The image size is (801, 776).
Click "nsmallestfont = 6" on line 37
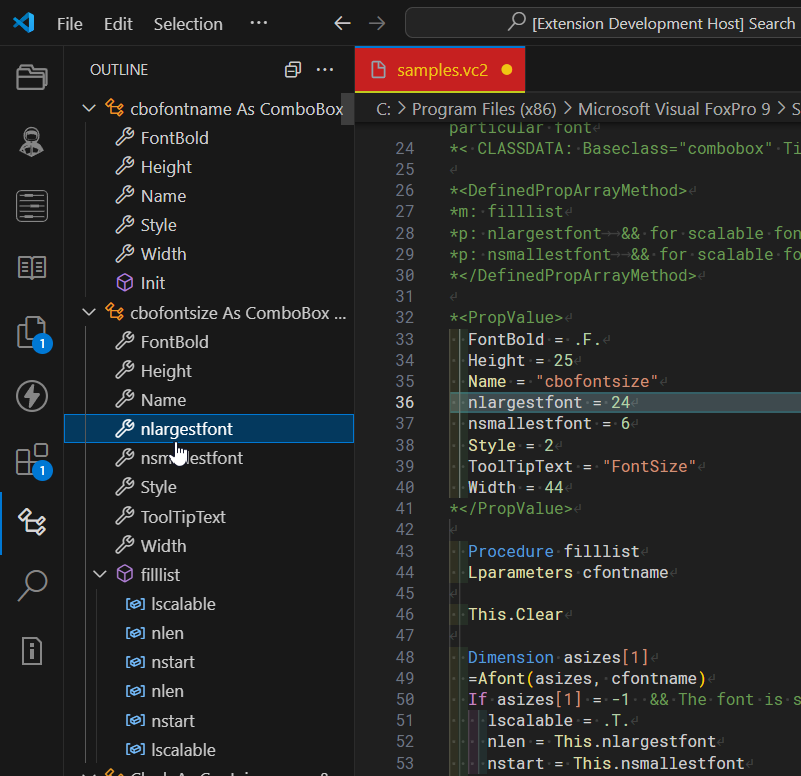click(x=549, y=424)
